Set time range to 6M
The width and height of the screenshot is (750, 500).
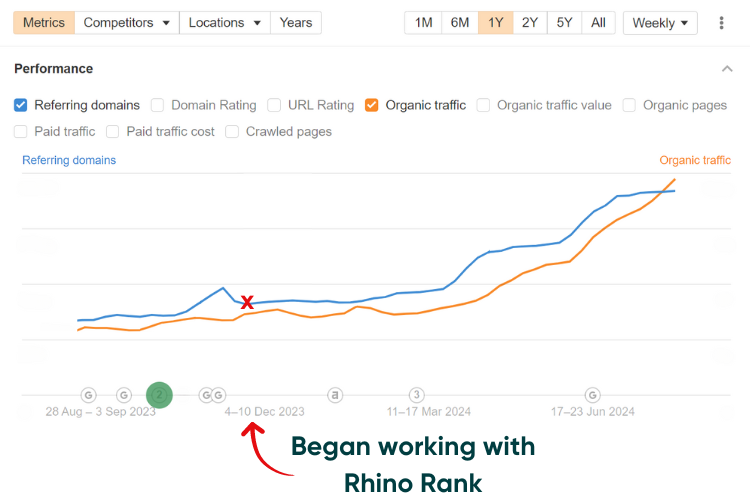pos(460,23)
